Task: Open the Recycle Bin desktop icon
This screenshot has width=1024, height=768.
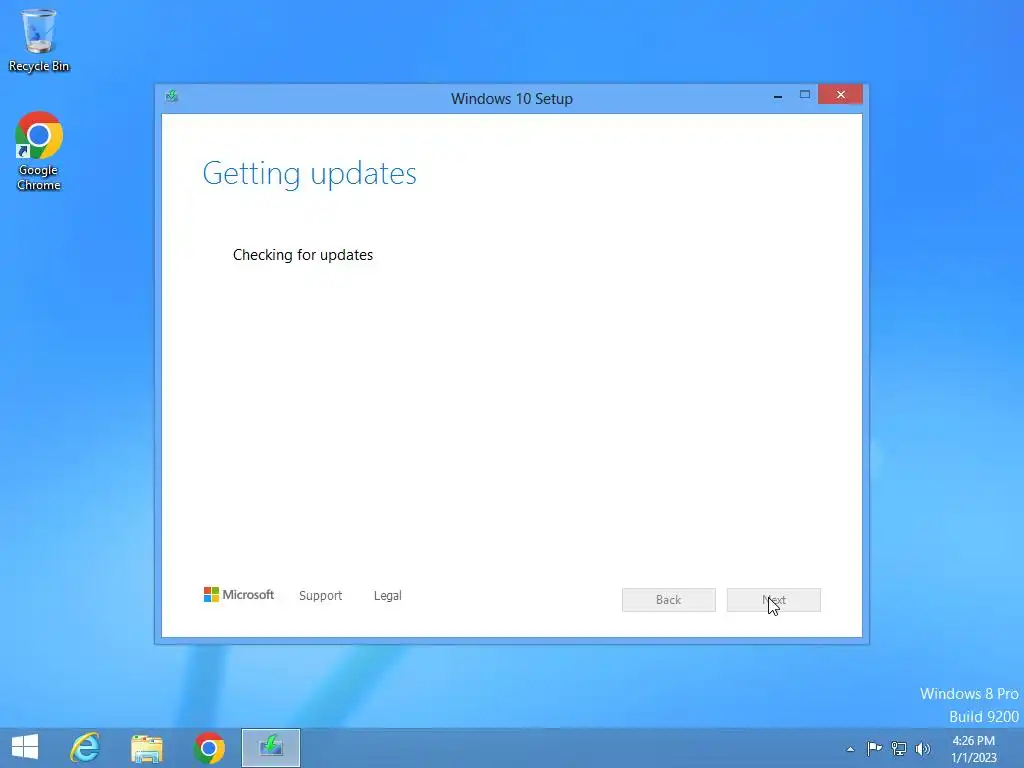Action: click(39, 40)
